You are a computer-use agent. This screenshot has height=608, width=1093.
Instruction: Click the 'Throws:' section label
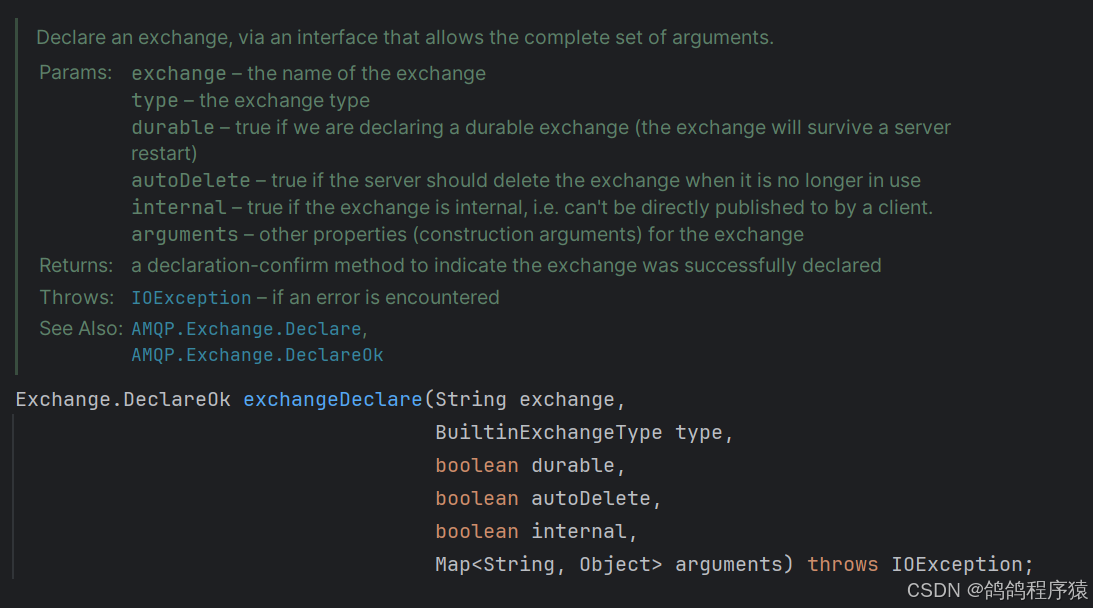point(77,298)
